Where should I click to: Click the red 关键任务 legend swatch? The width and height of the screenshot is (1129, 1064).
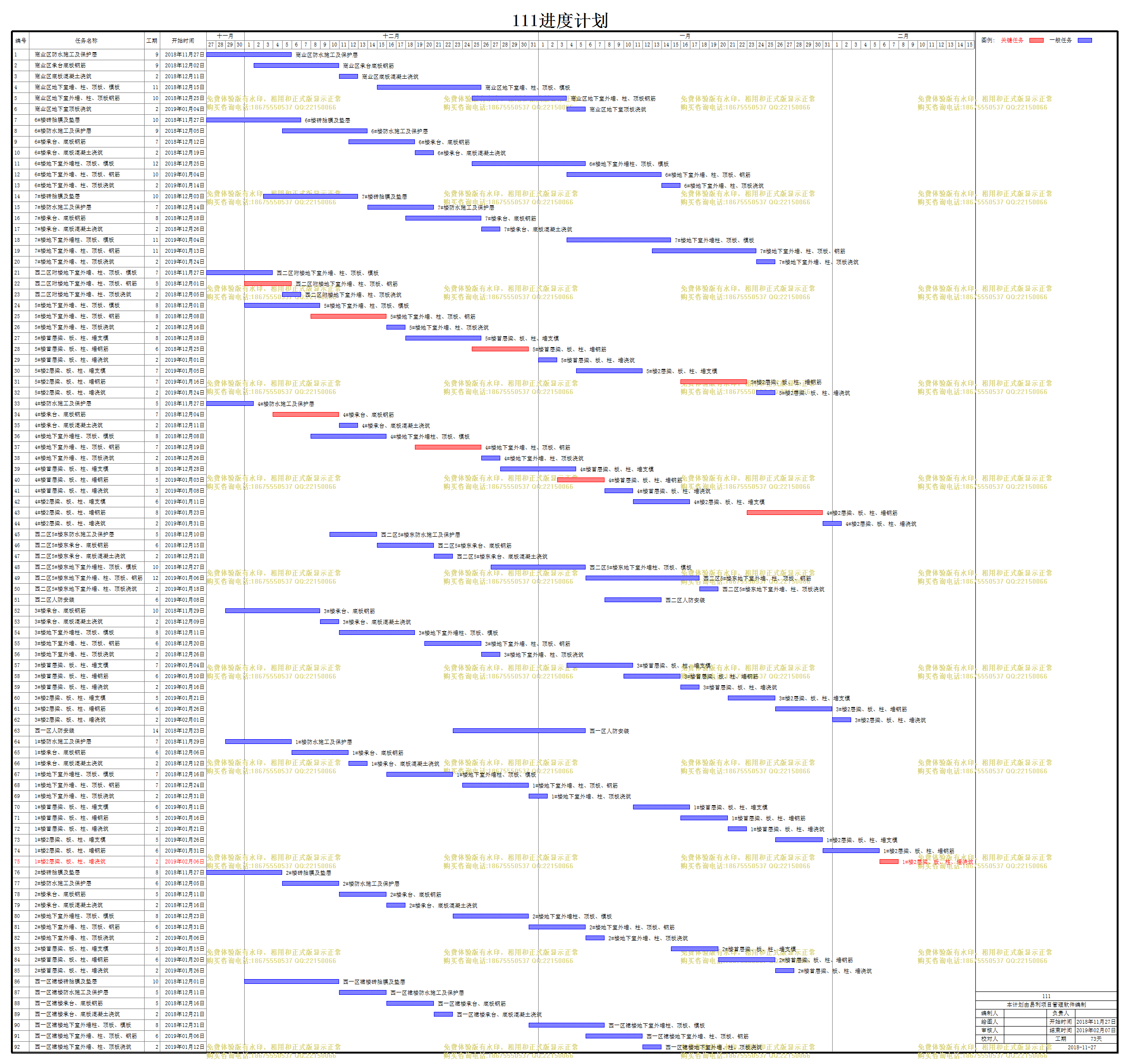[1037, 40]
